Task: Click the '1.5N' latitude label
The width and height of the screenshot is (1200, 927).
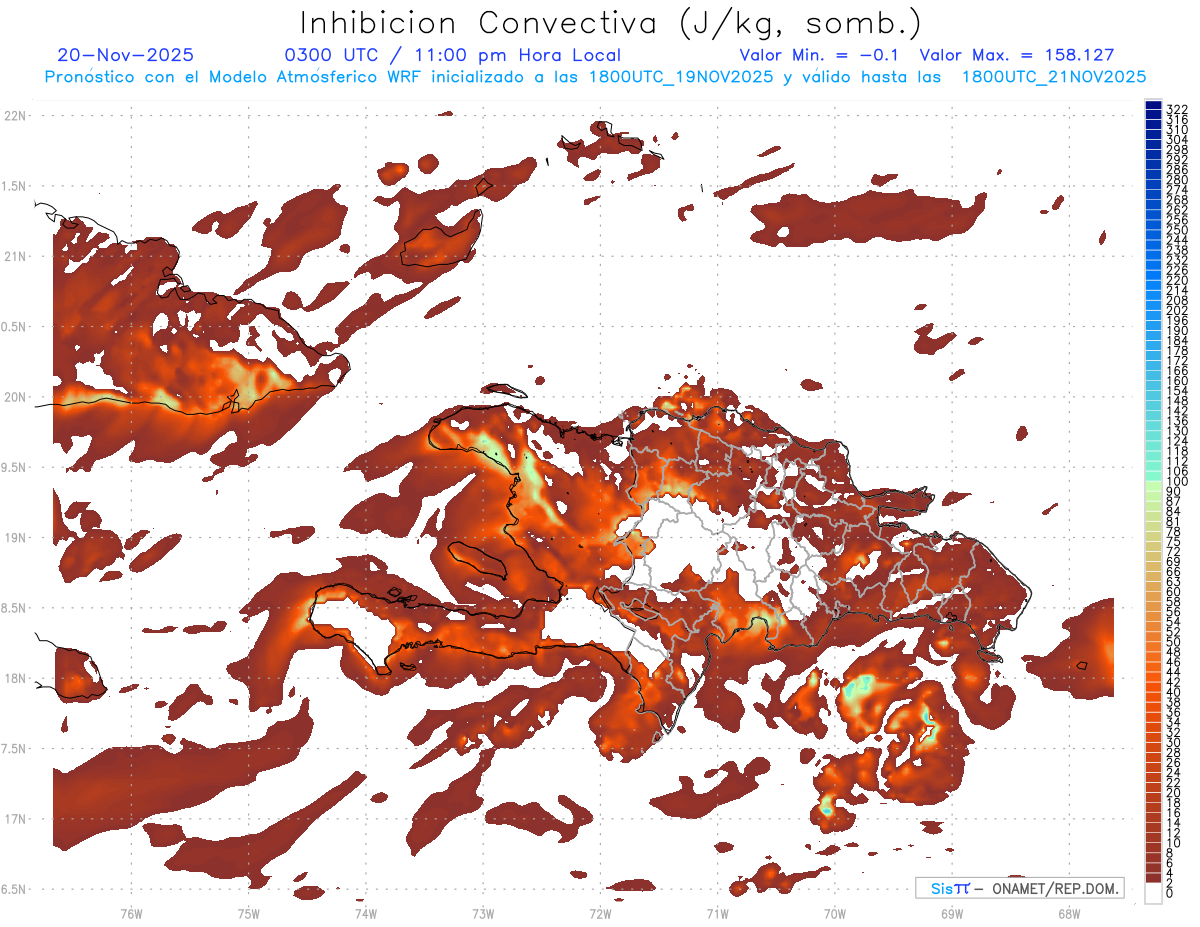Action: [x=15, y=186]
